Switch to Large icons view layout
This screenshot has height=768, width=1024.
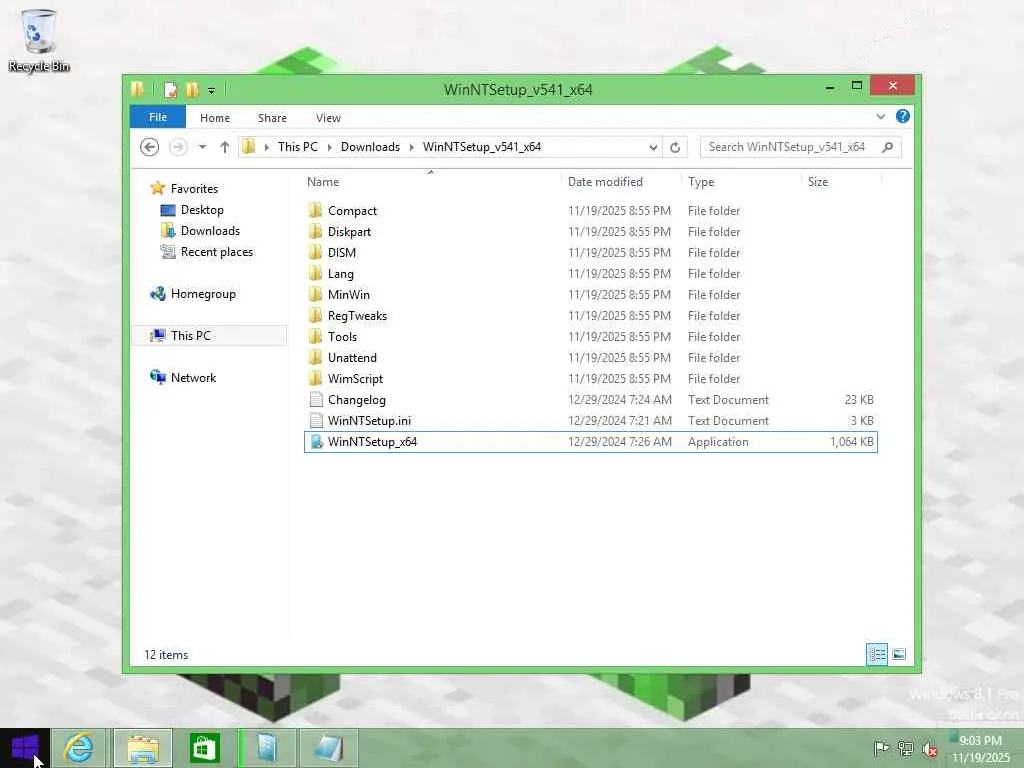pos(899,654)
